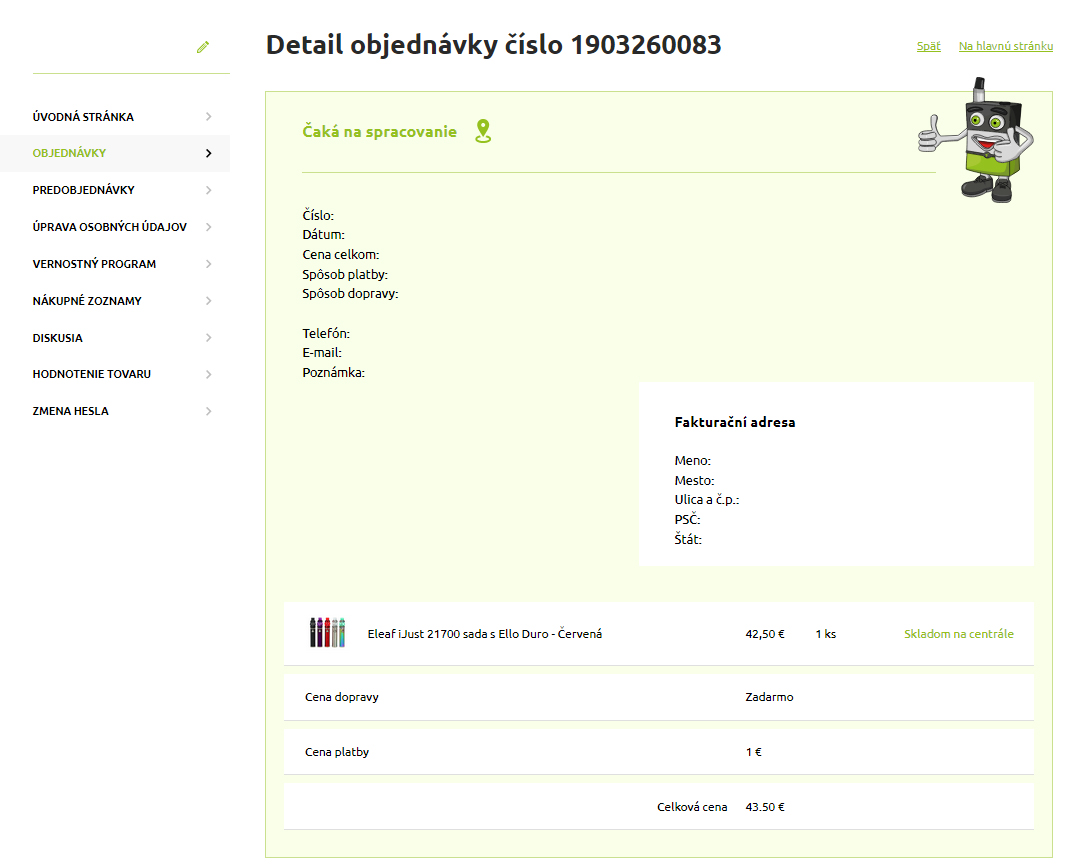Go to Objednávky in the sidebar
The image size is (1069, 868).
pos(69,153)
